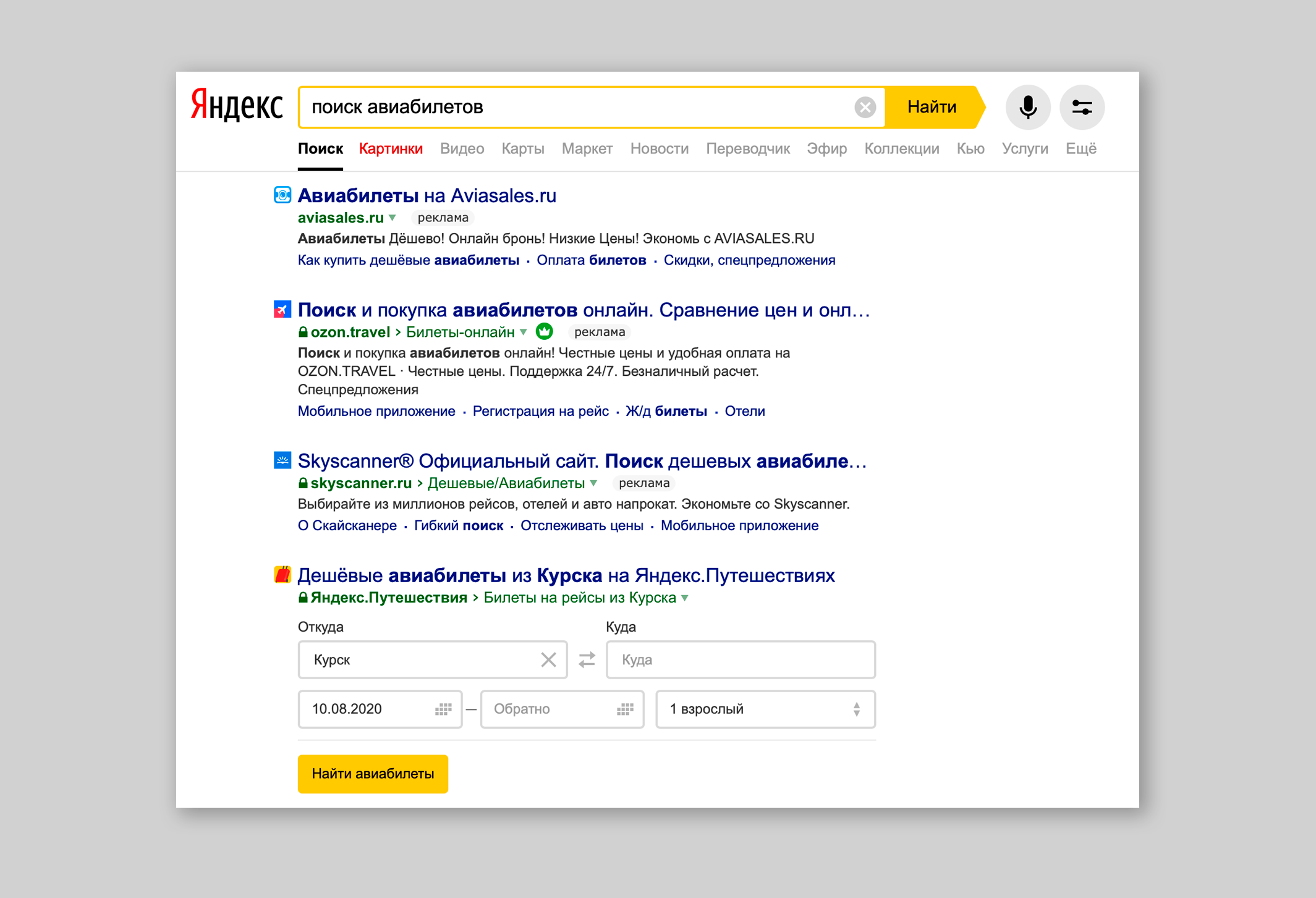The height and width of the screenshot is (898, 1316).
Task: Open the 1 взрослый passenger dropdown
Action: pyautogui.click(x=765, y=710)
